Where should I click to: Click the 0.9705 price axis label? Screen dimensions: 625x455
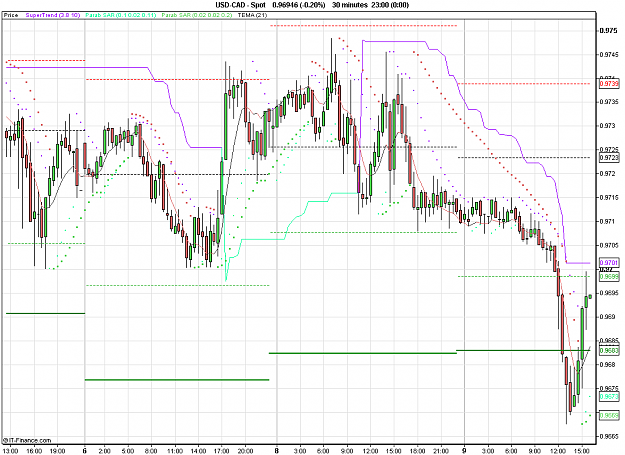tap(609, 245)
